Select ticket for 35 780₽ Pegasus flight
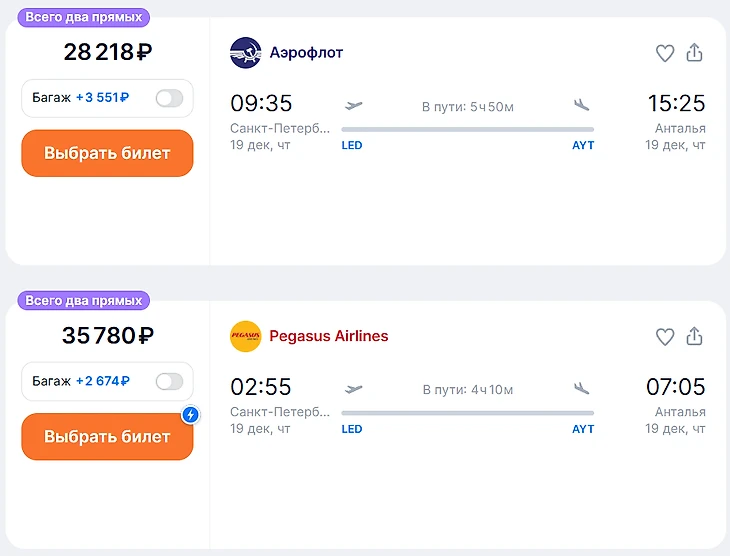The image size is (730, 556). click(107, 437)
